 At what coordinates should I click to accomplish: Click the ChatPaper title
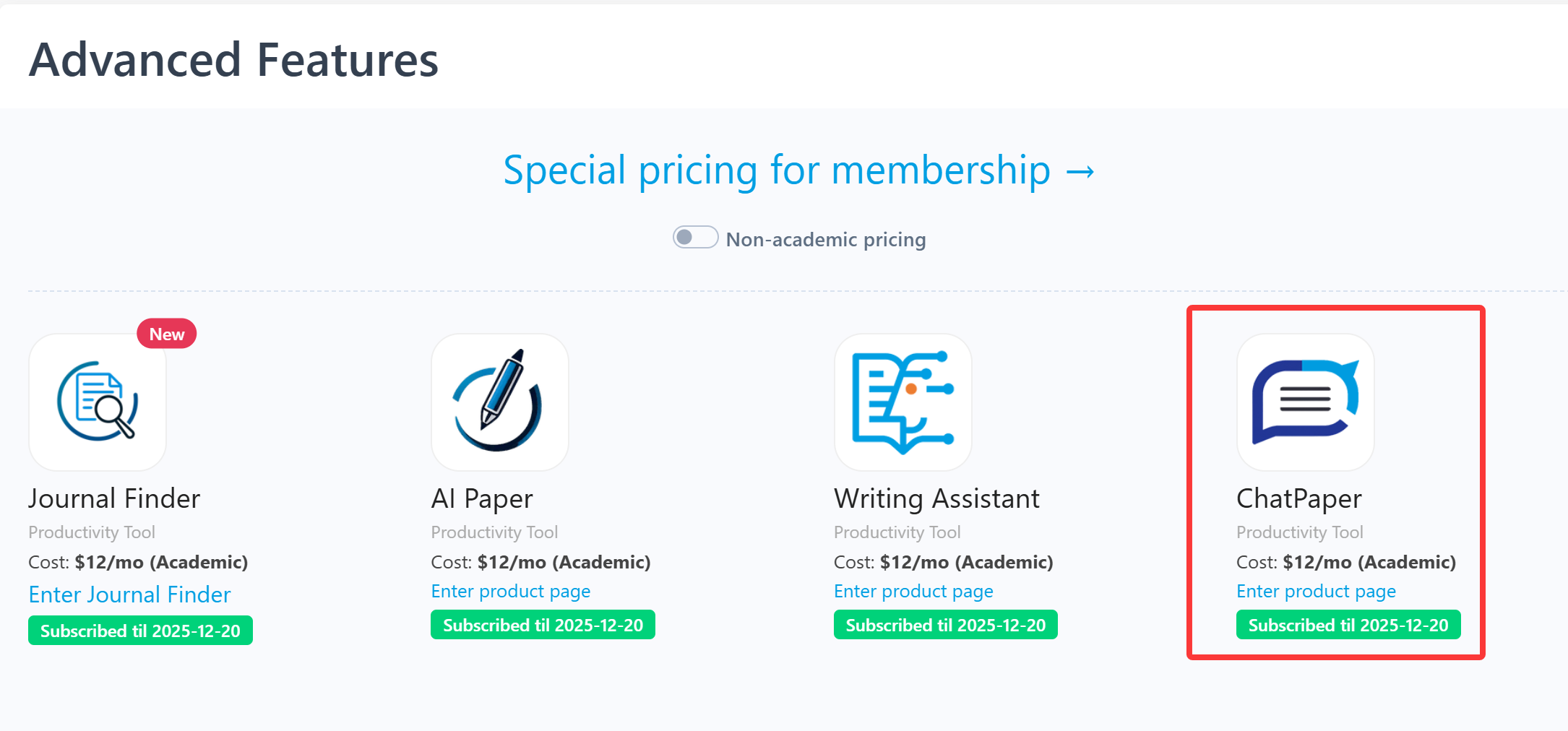(1299, 498)
